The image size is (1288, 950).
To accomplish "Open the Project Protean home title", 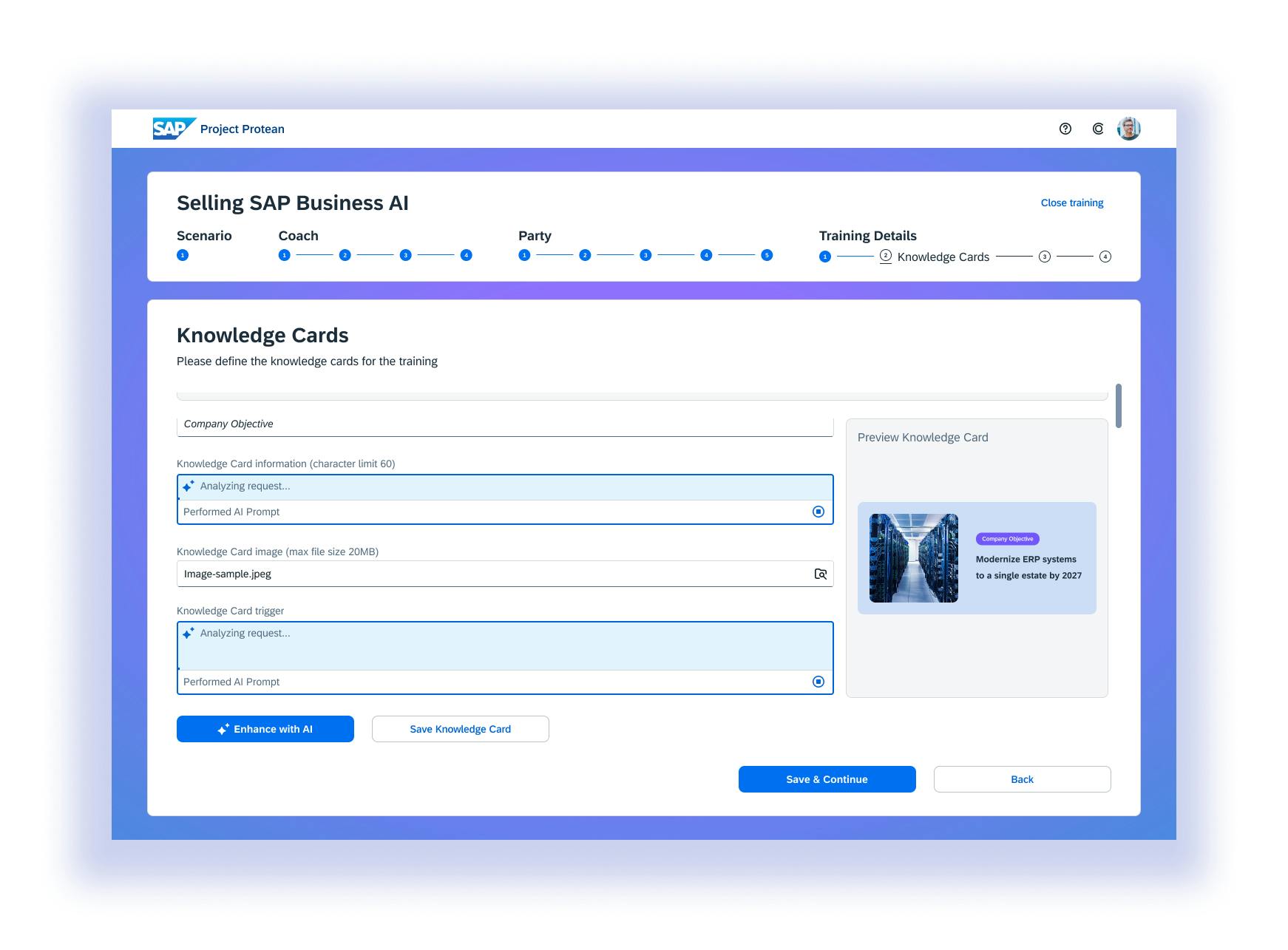I will pyautogui.click(x=243, y=129).
